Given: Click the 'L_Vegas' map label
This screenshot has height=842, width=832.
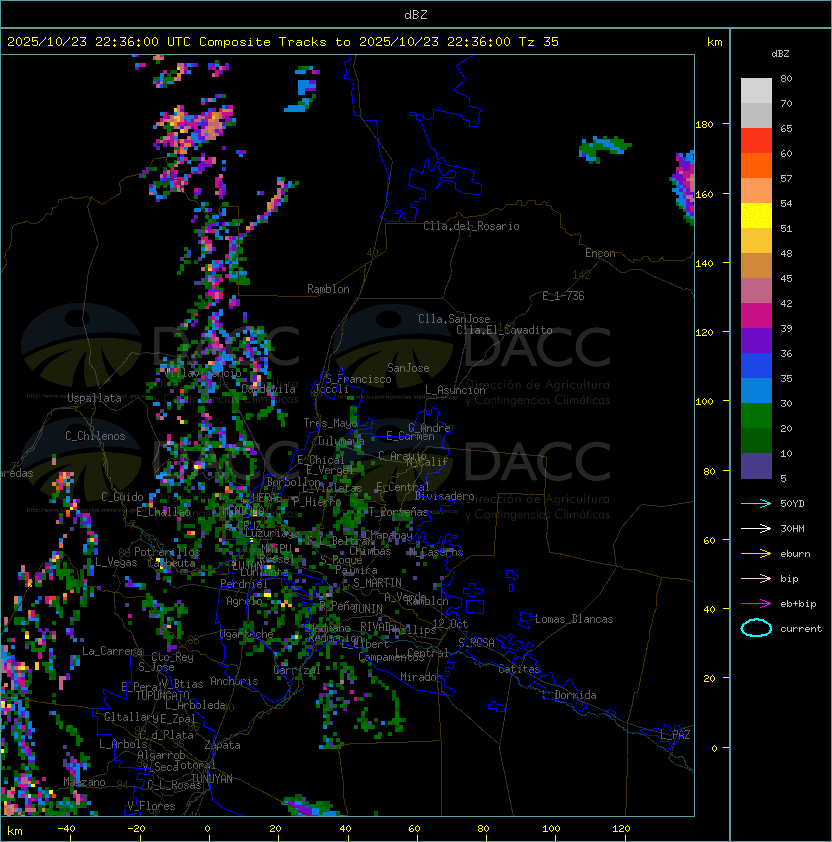Looking at the screenshot, I should click(x=116, y=562).
